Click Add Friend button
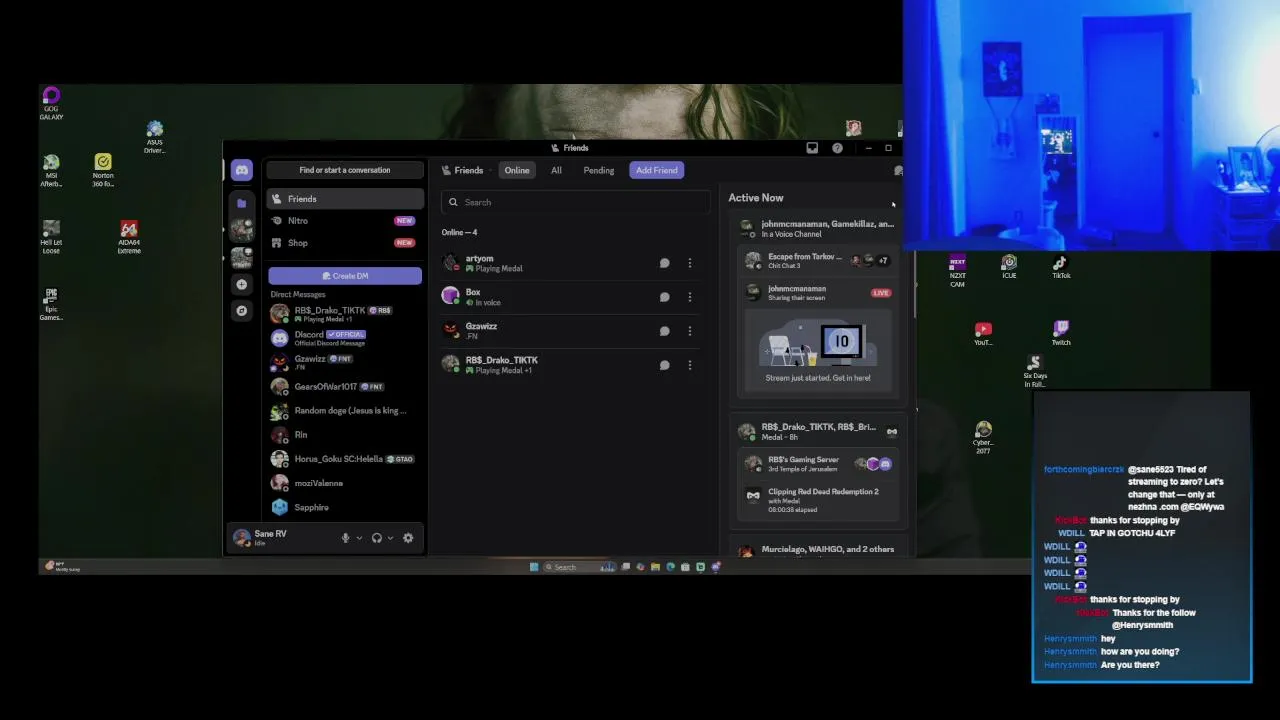 pos(657,170)
